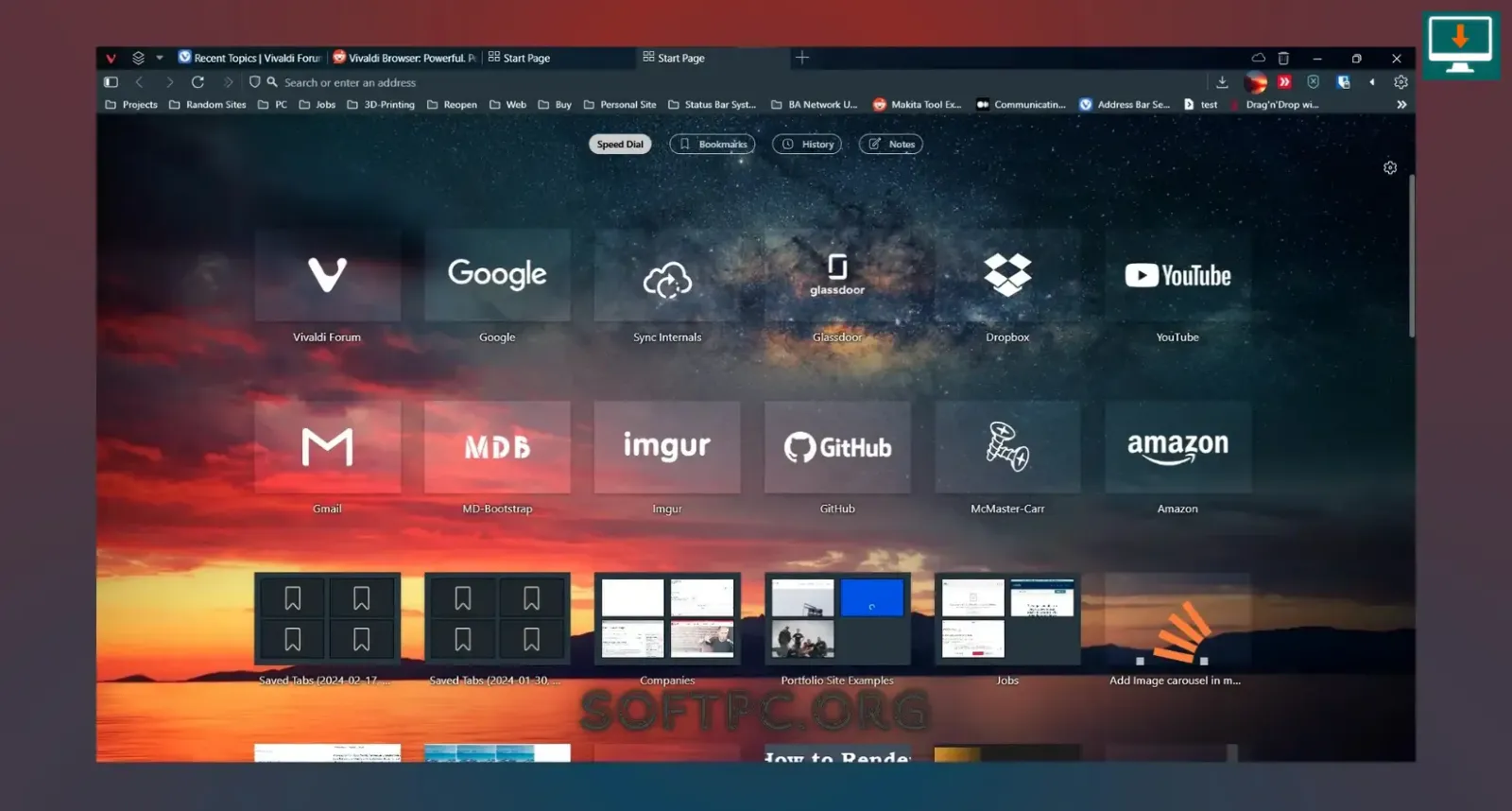The width and height of the screenshot is (1512, 811).
Task: Open the downloads panel icon
Action: pos(1222,82)
